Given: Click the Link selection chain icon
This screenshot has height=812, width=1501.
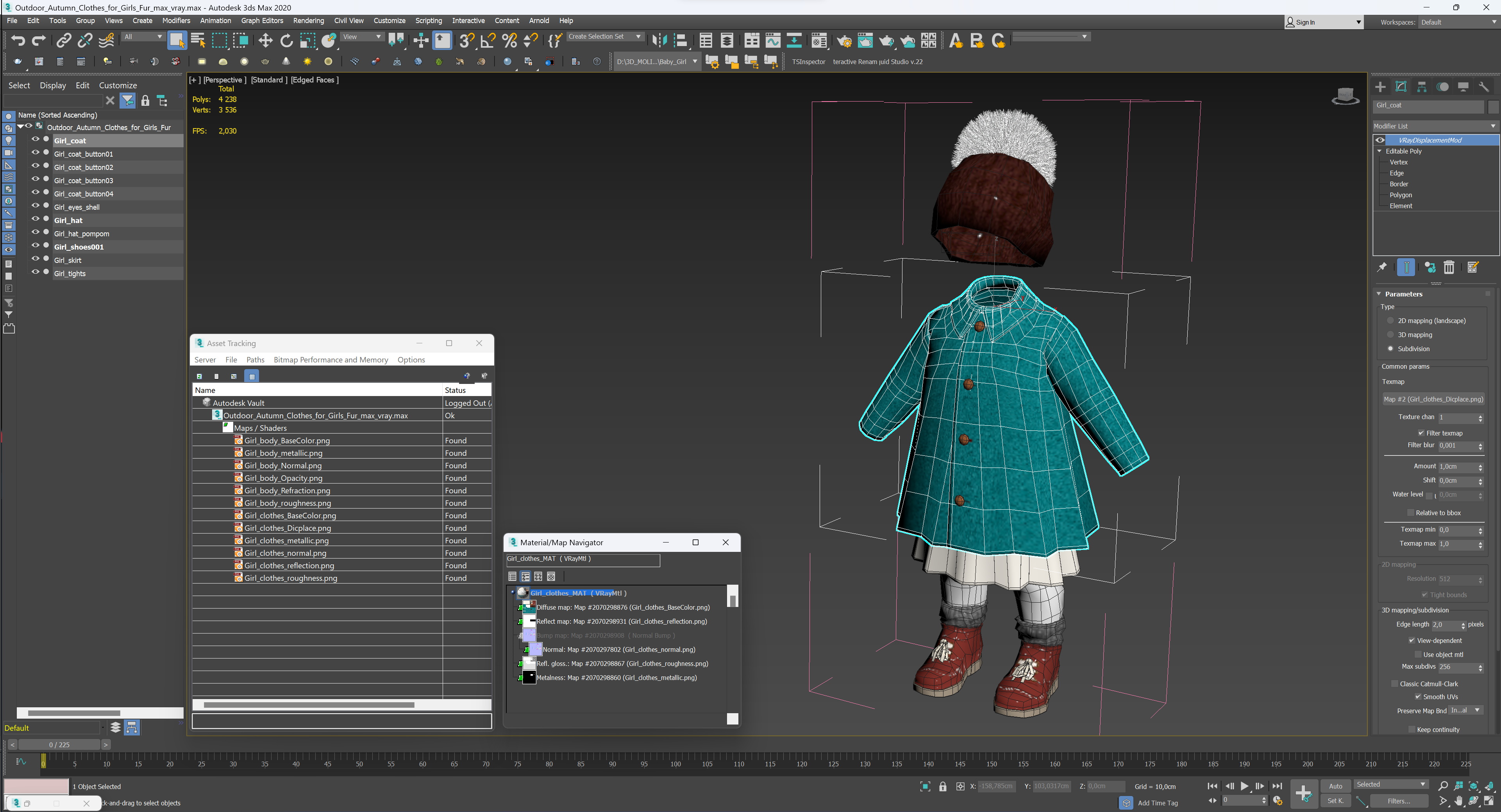Looking at the screenshot, I should point(63,40).
